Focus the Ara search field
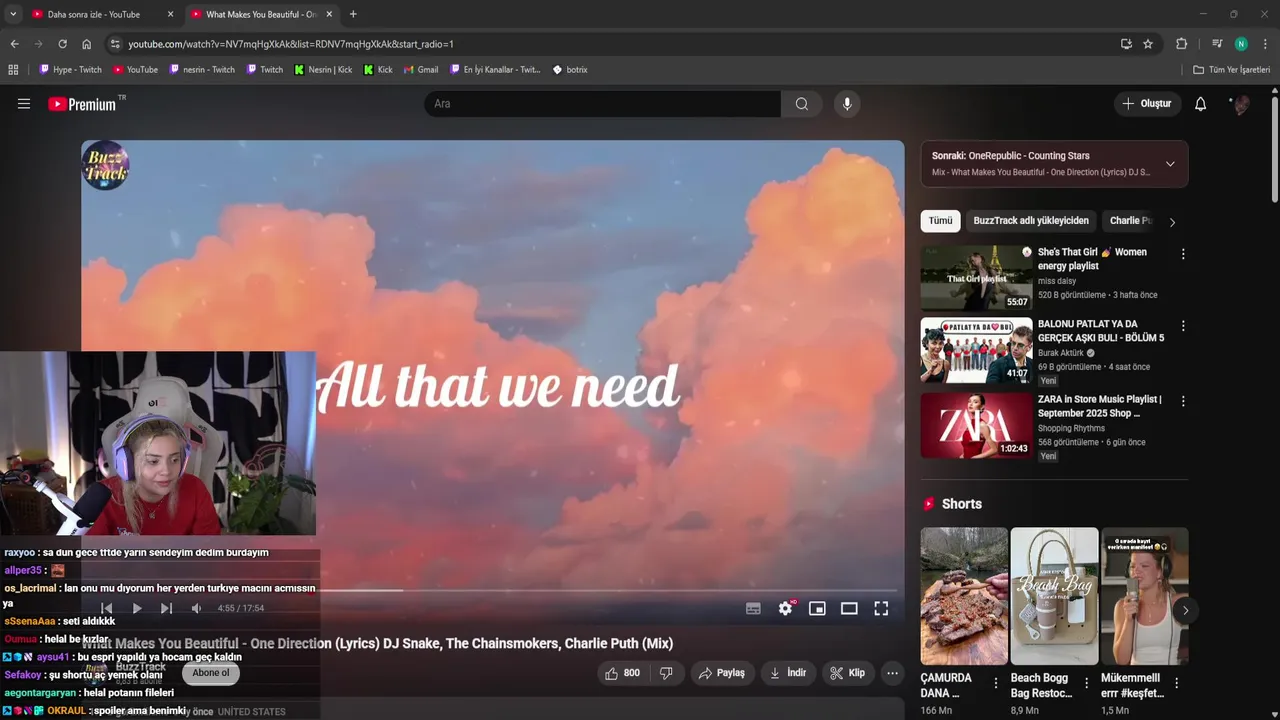 tap(602, 104)
